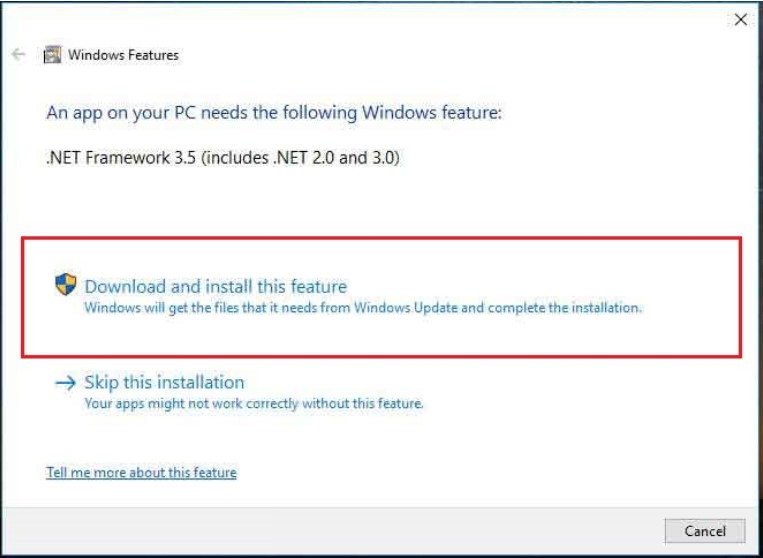Click the "Windows Features" title text
Image resolution: width=763 pixels, height=558 pixels.
pyautogui.click(x=123, y=55)
